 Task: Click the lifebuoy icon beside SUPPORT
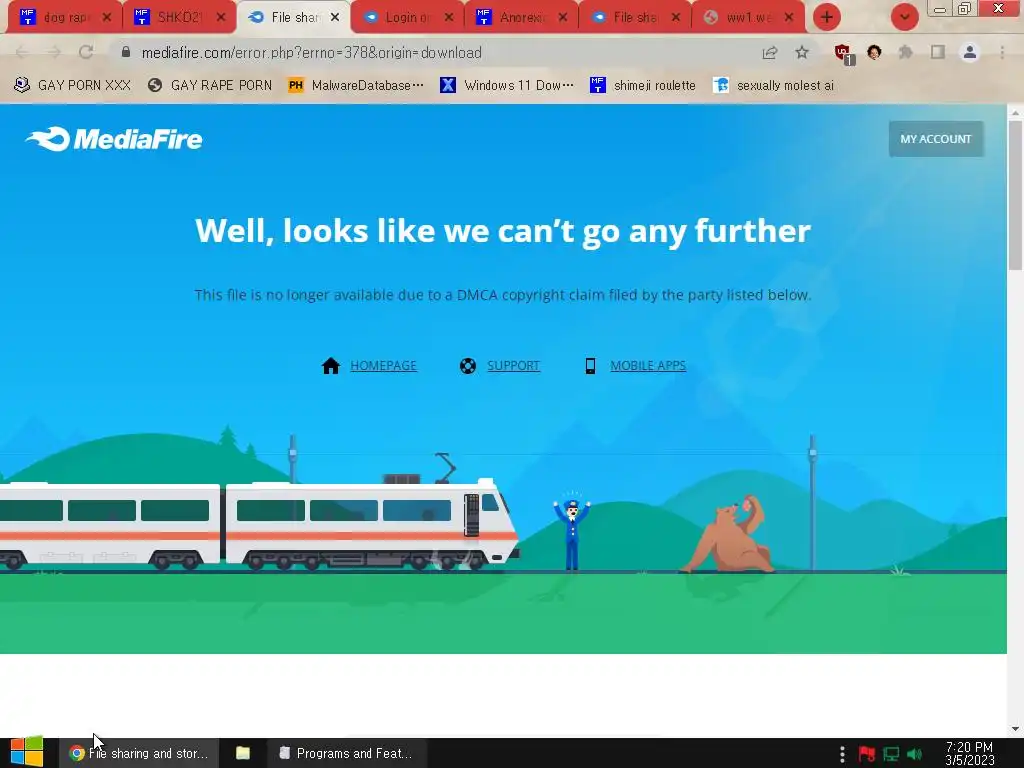click(468, 366)
